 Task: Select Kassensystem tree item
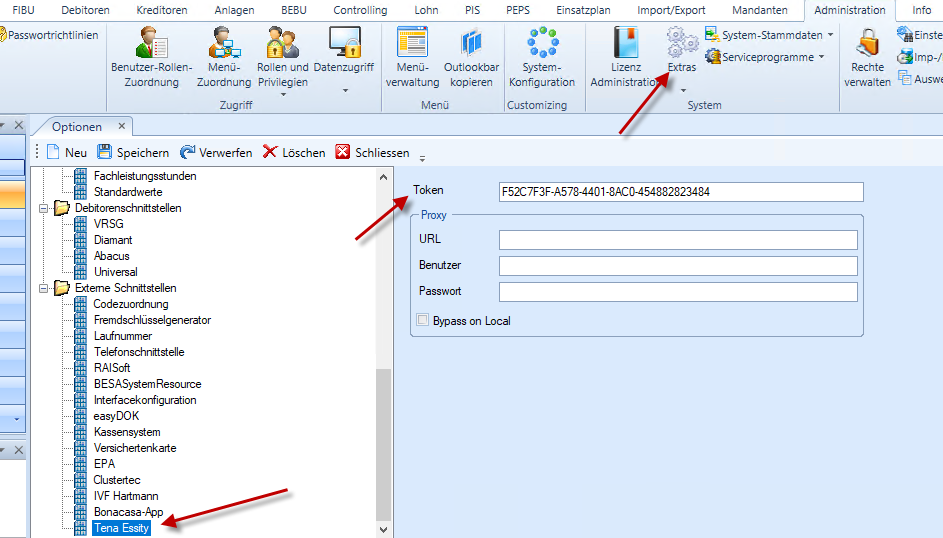127,432
